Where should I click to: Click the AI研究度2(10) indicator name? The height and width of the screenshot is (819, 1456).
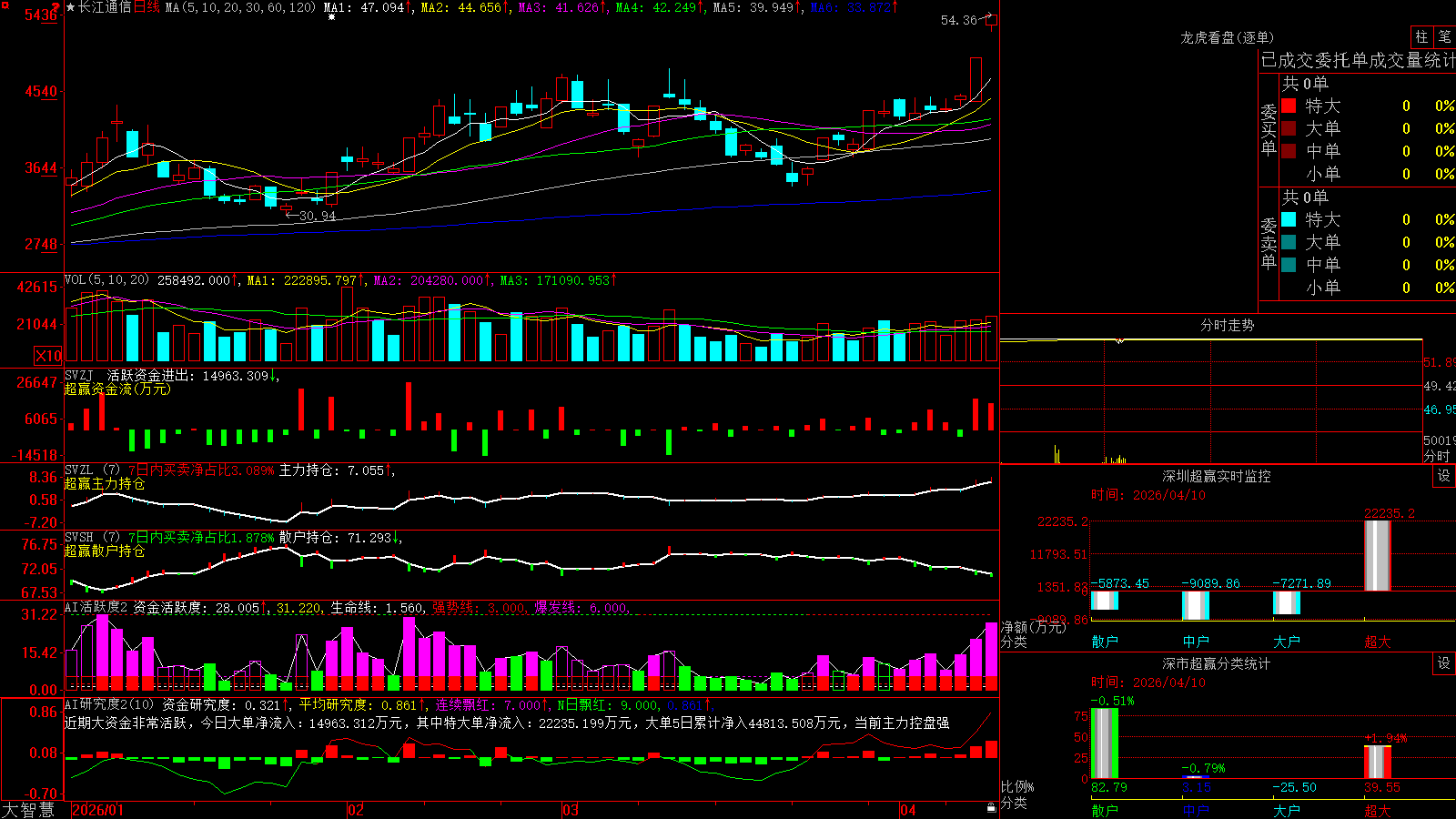(x=110, y=704)
